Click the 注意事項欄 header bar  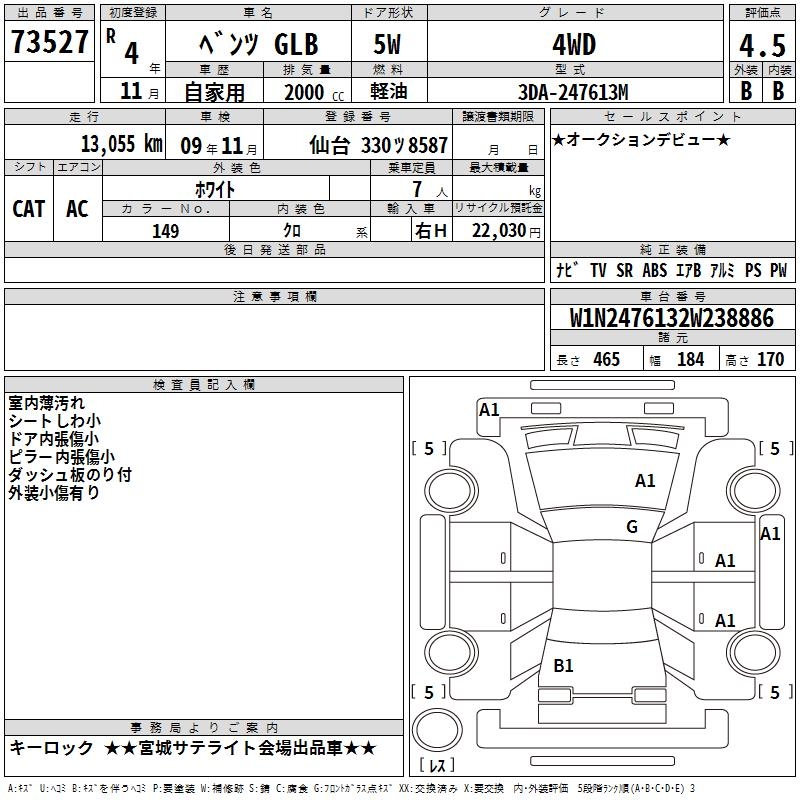[x=274, y=296]
